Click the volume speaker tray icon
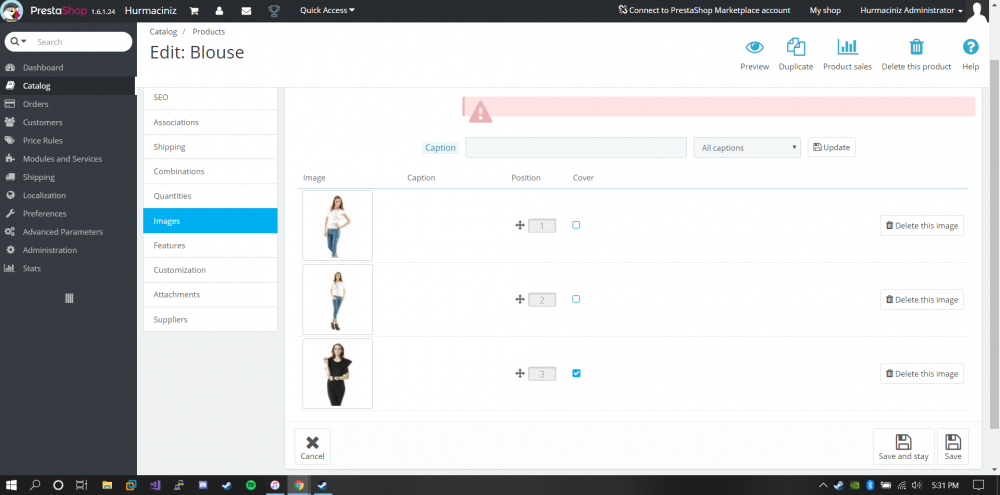Image resolution: width=1000 pixels, height=495 pixels. (915, 485)
